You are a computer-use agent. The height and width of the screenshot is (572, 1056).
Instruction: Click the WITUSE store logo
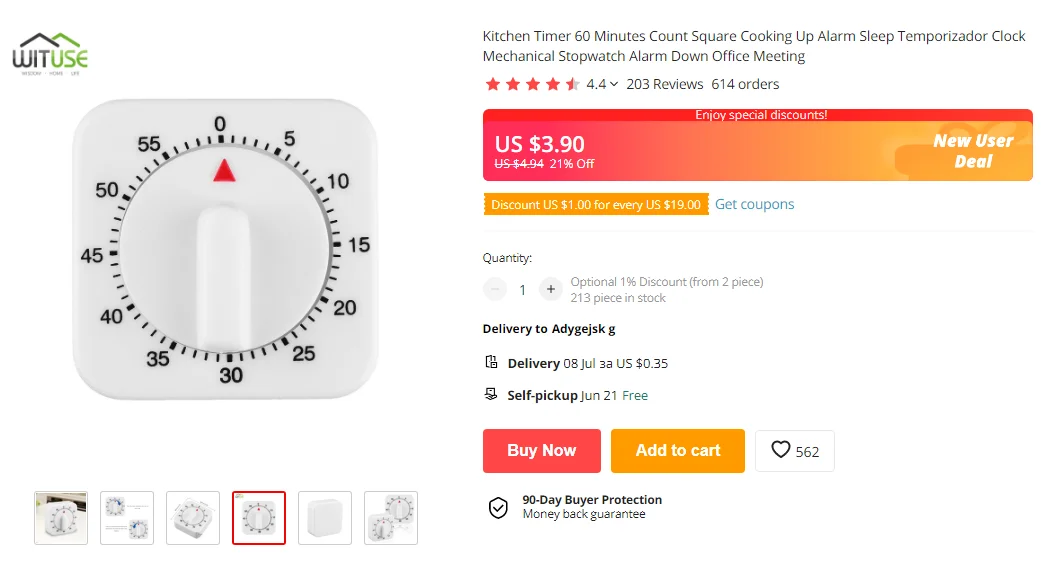pyautogui.click(x=50, y=54)
